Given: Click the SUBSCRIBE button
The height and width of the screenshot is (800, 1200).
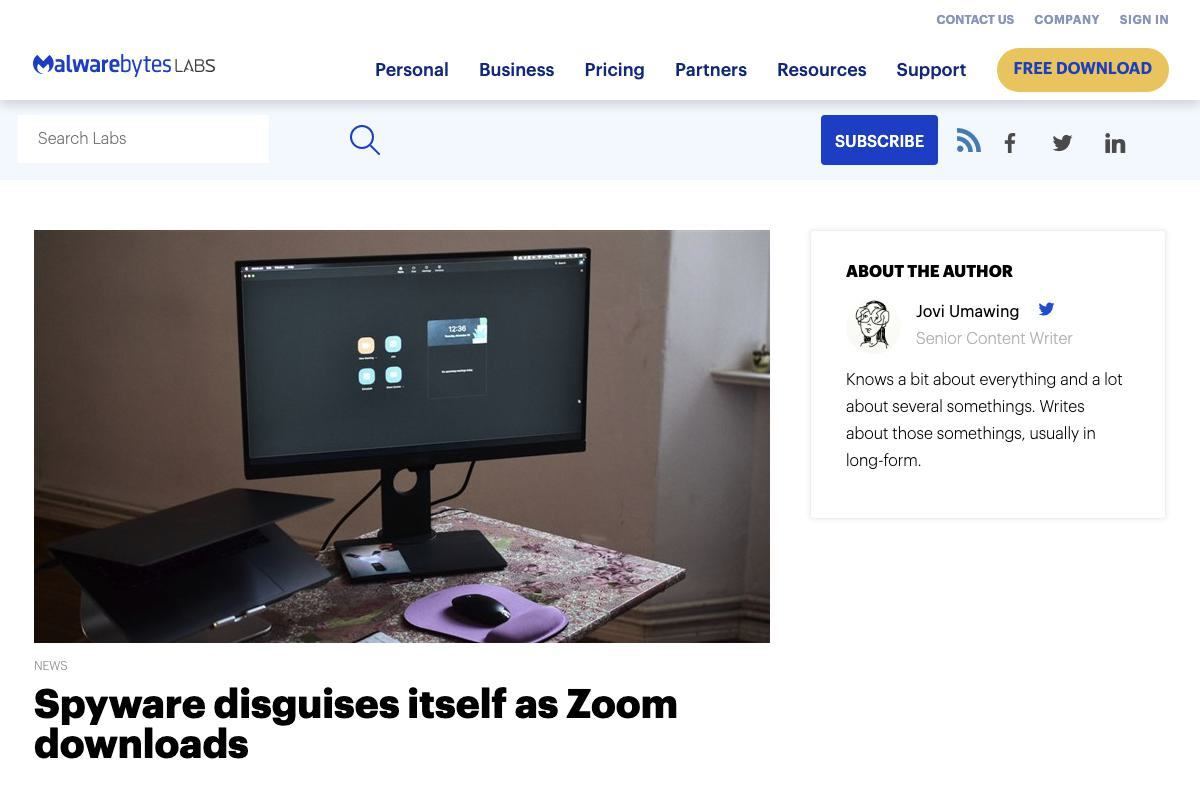Looking at the screenshot, I should point(879,140).
